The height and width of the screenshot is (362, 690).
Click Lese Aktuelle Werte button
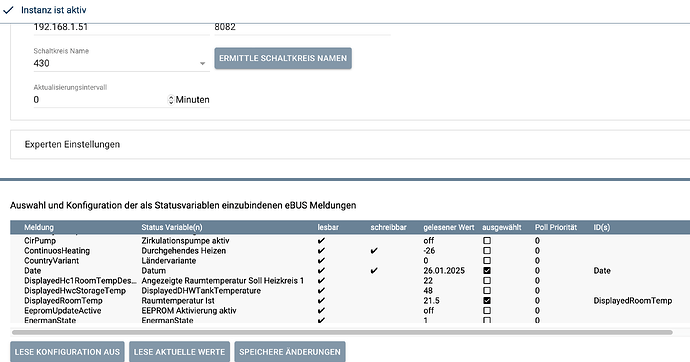(x=179, y=352)
